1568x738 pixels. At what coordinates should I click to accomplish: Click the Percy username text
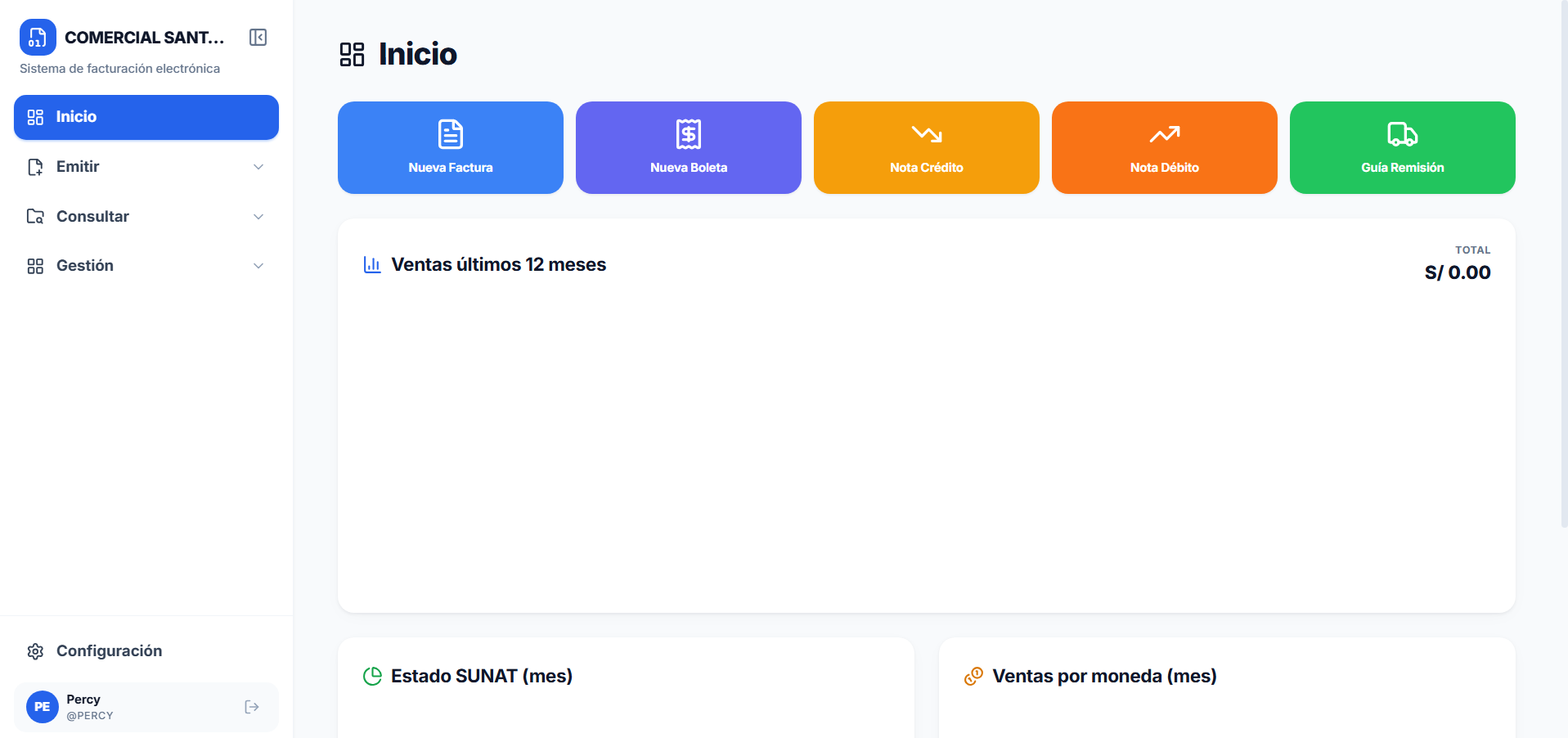[x=83, y=700]
